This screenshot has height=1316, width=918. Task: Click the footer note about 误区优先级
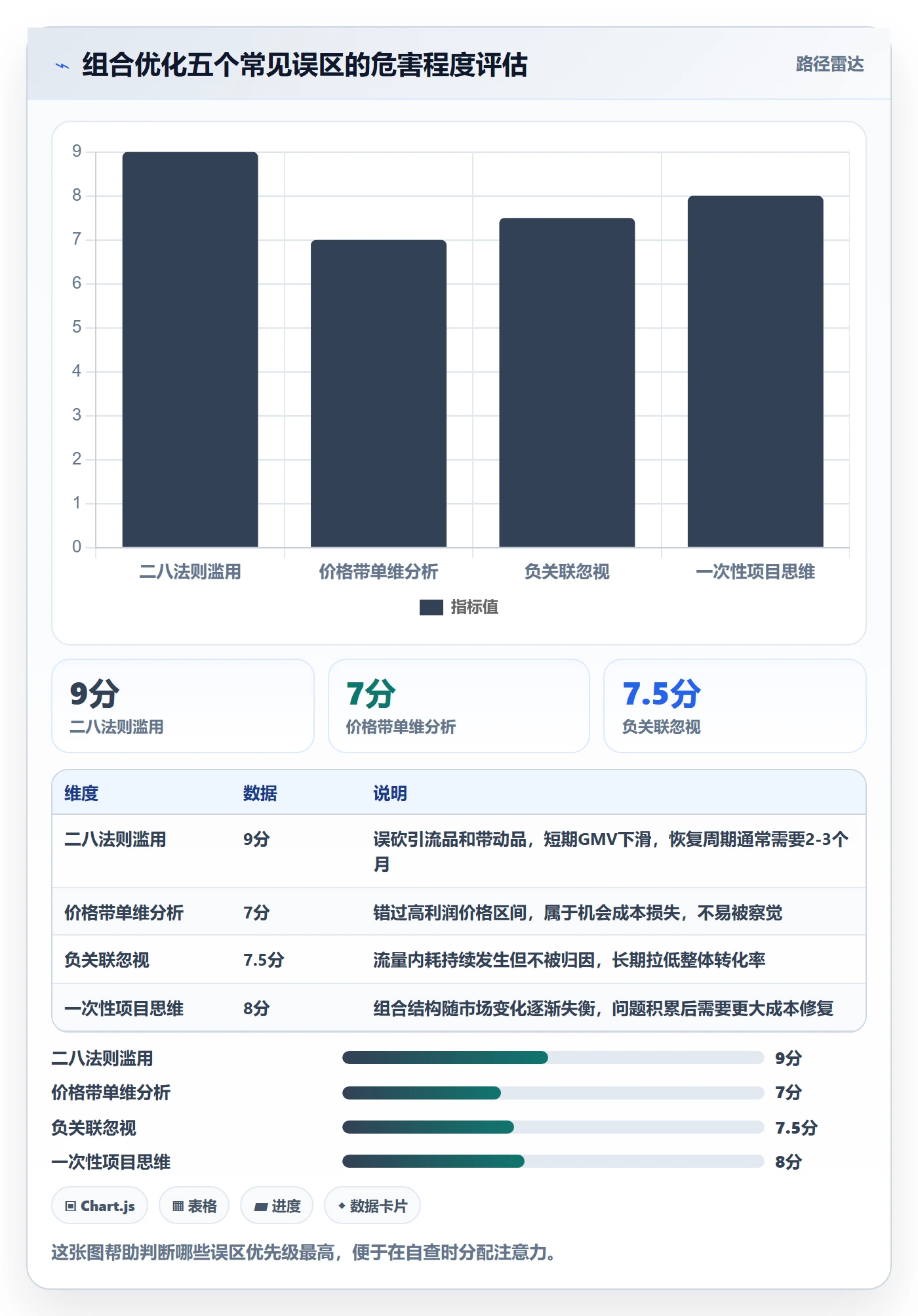304,1252
